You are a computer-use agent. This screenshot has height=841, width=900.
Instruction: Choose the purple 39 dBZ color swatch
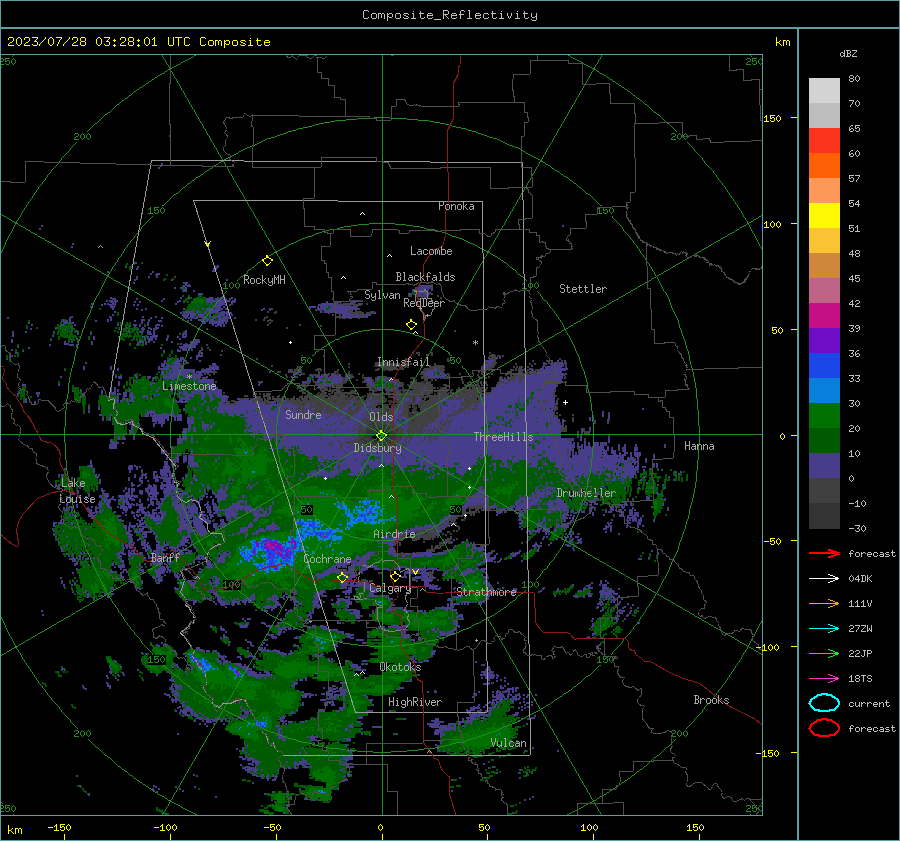824,340
